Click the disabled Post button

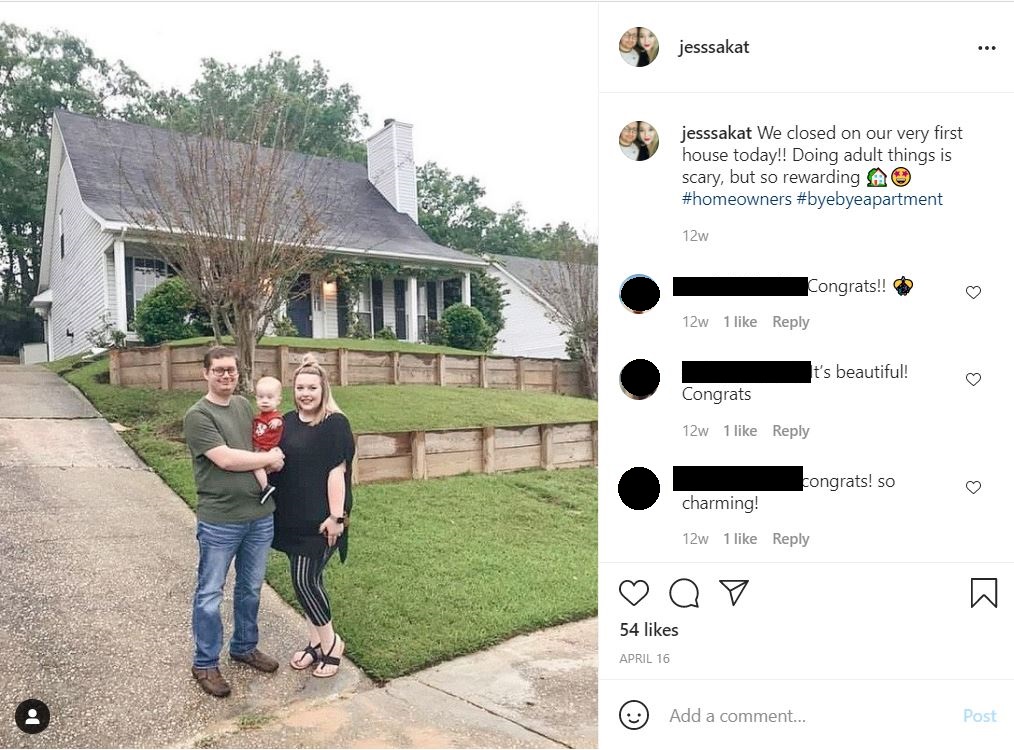[979, 716]
